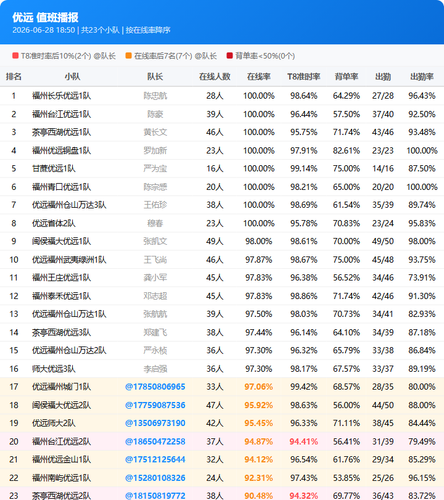Screen dimensions: 444x500
Task: Select team name 福州长乐优远1队
Action: pos(61,96)
